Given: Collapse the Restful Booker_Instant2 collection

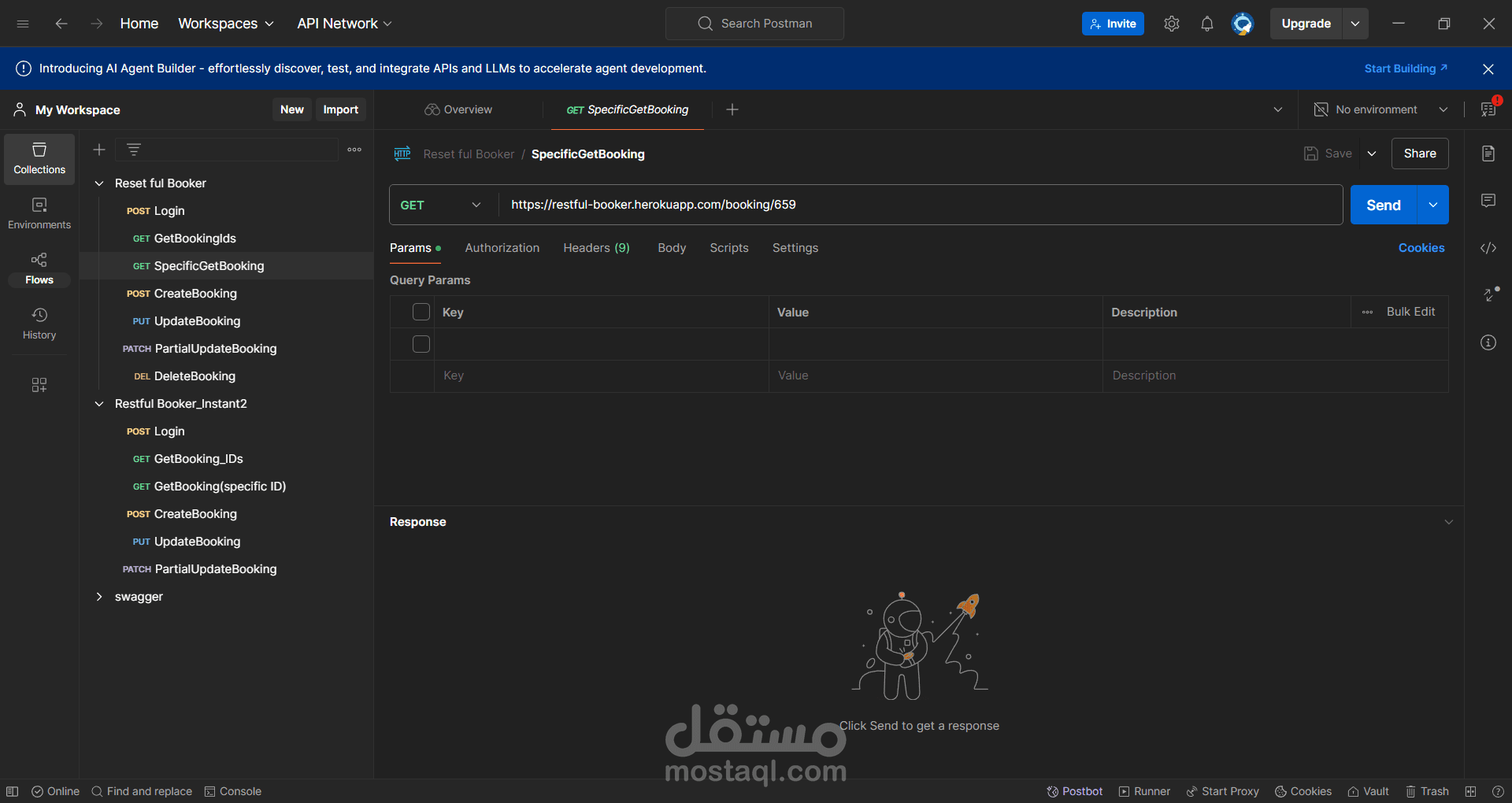Looking at the screenshot, I should tap(100, 403).
